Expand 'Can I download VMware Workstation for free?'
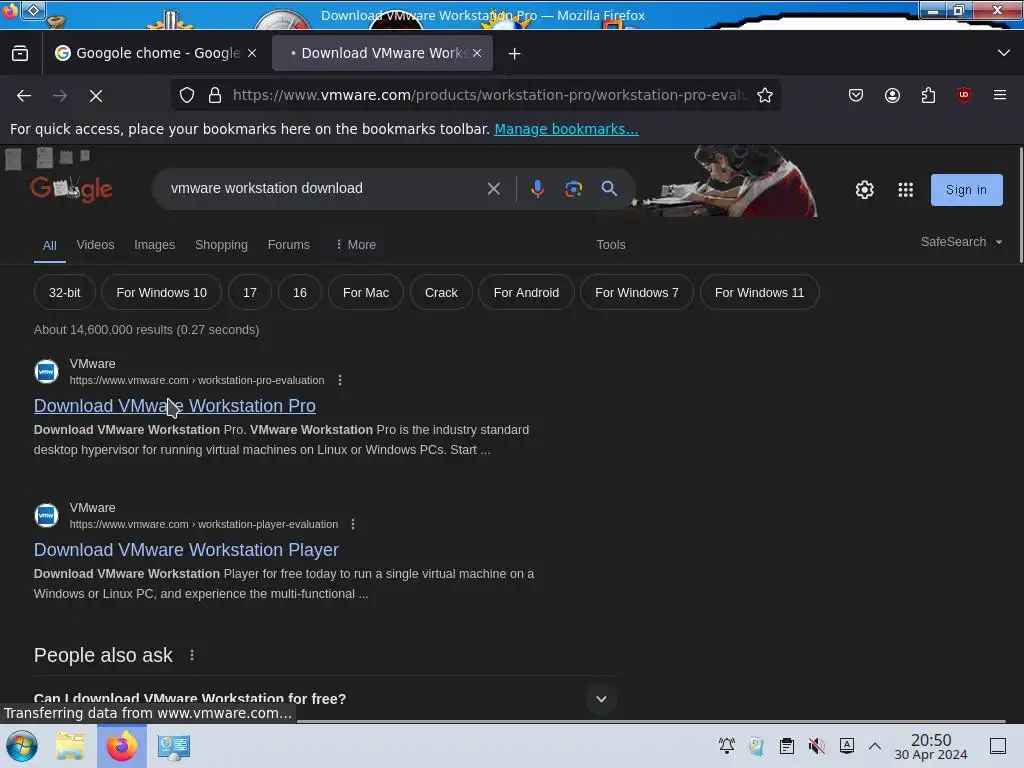Viewport: 1024px width, 768px height. (327, 699)
